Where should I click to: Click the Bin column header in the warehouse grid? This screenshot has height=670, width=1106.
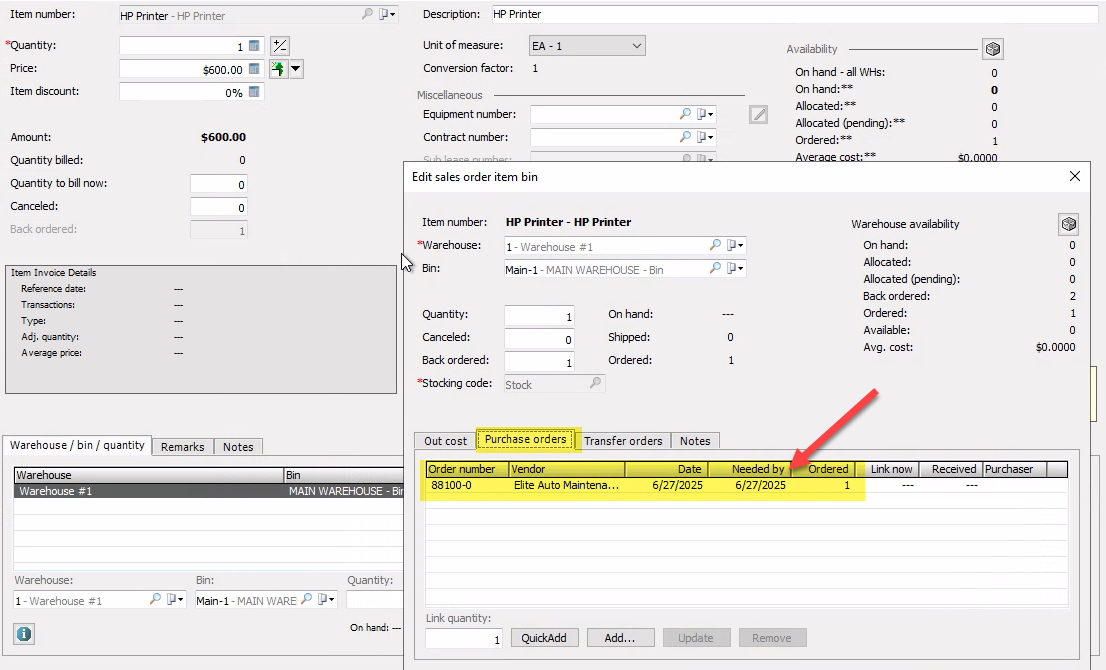coord(344,475)
